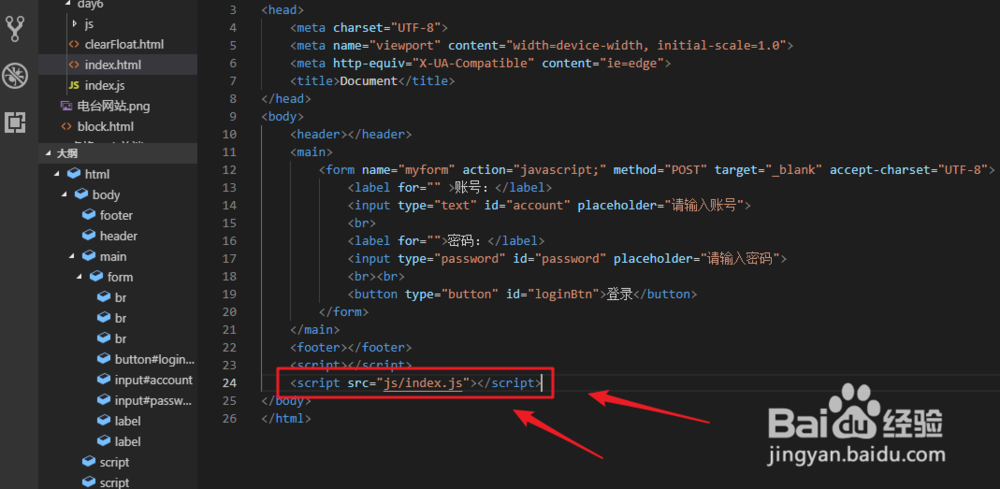Follow the js/index.js link on line 24
This screenshot has width=1000, height=489.
tap(423, 383)
